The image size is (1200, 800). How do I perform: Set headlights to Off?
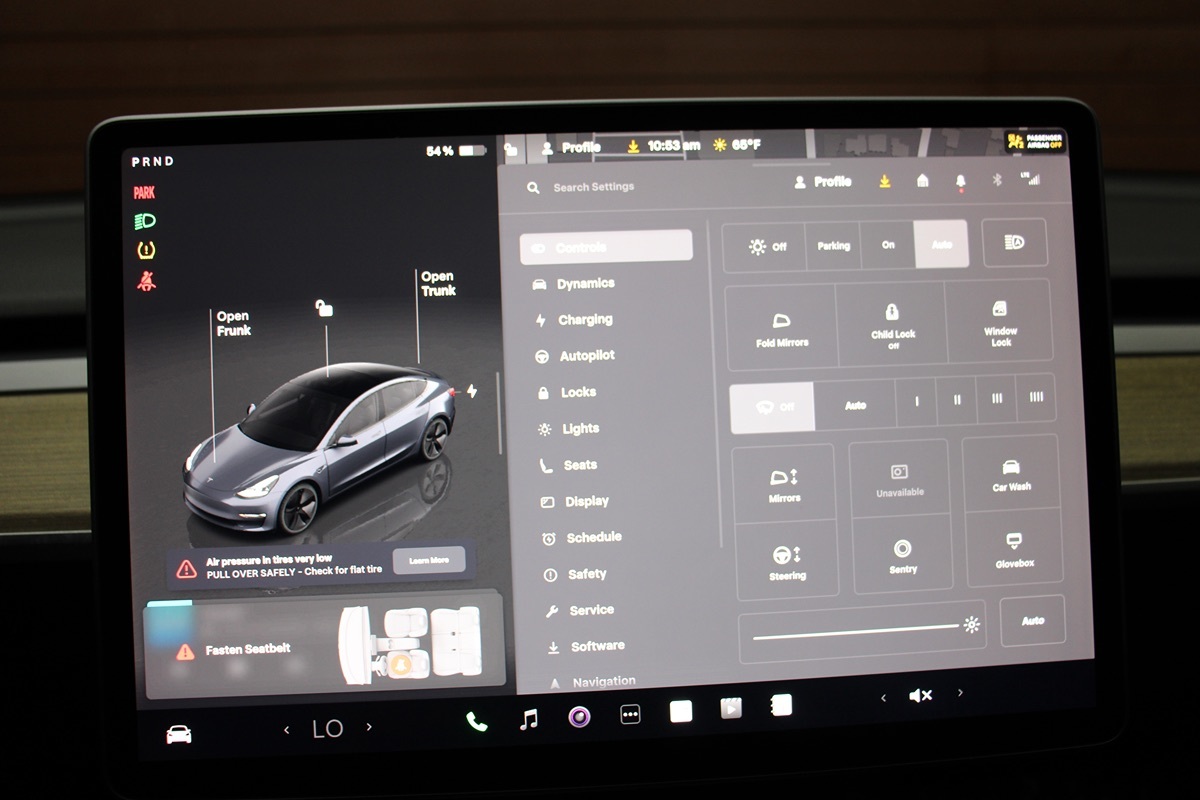point(766,246)
